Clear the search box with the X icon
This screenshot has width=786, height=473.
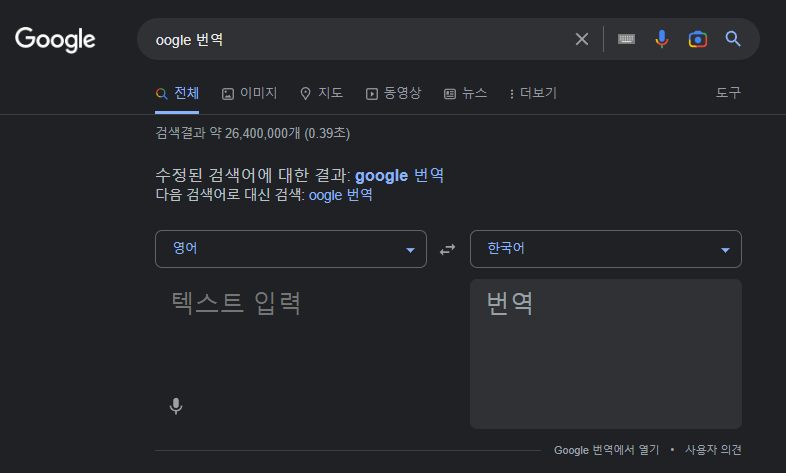pos(581,39)
